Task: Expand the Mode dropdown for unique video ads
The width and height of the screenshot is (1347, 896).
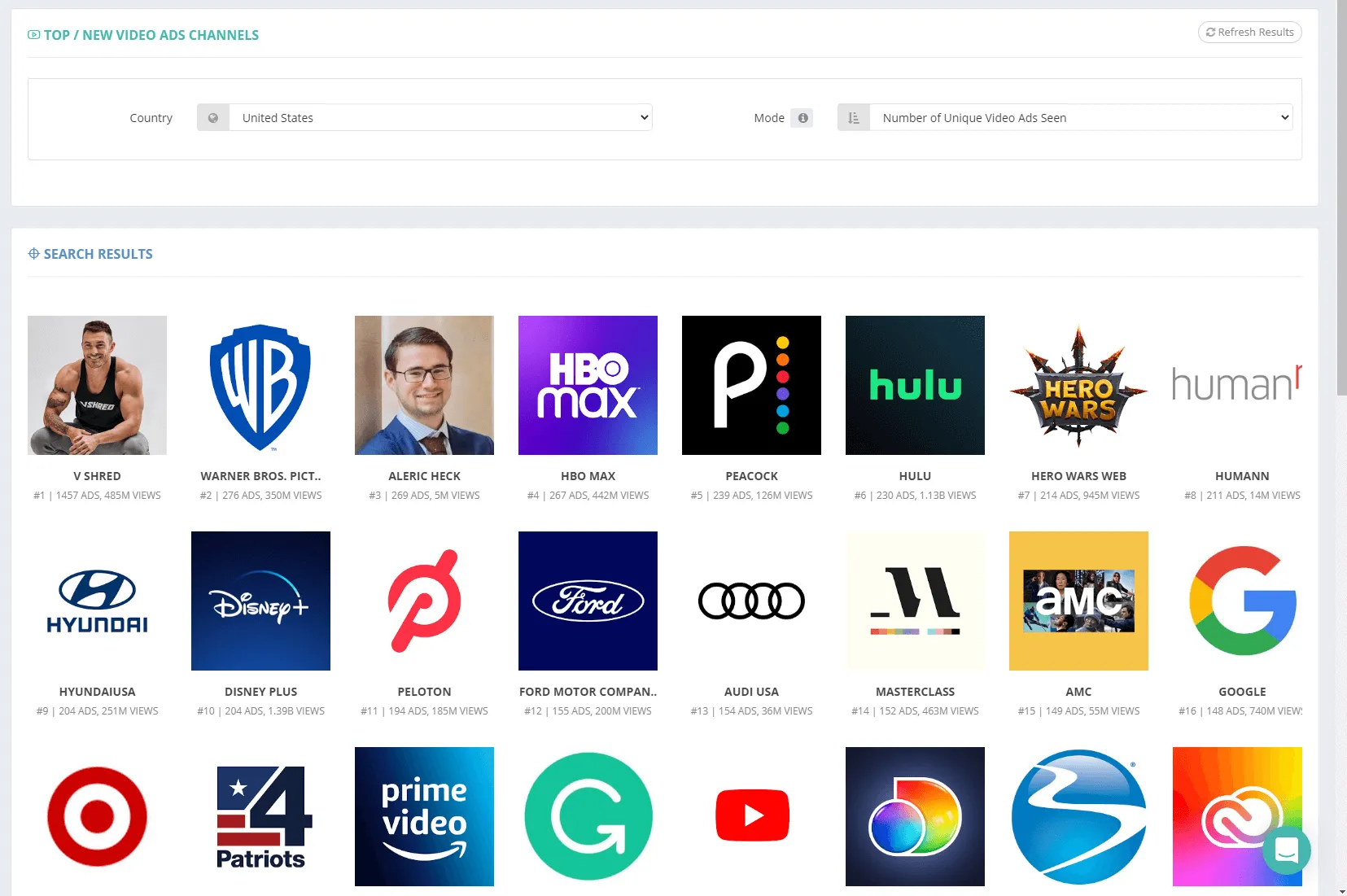Action: pos(1080,118)
